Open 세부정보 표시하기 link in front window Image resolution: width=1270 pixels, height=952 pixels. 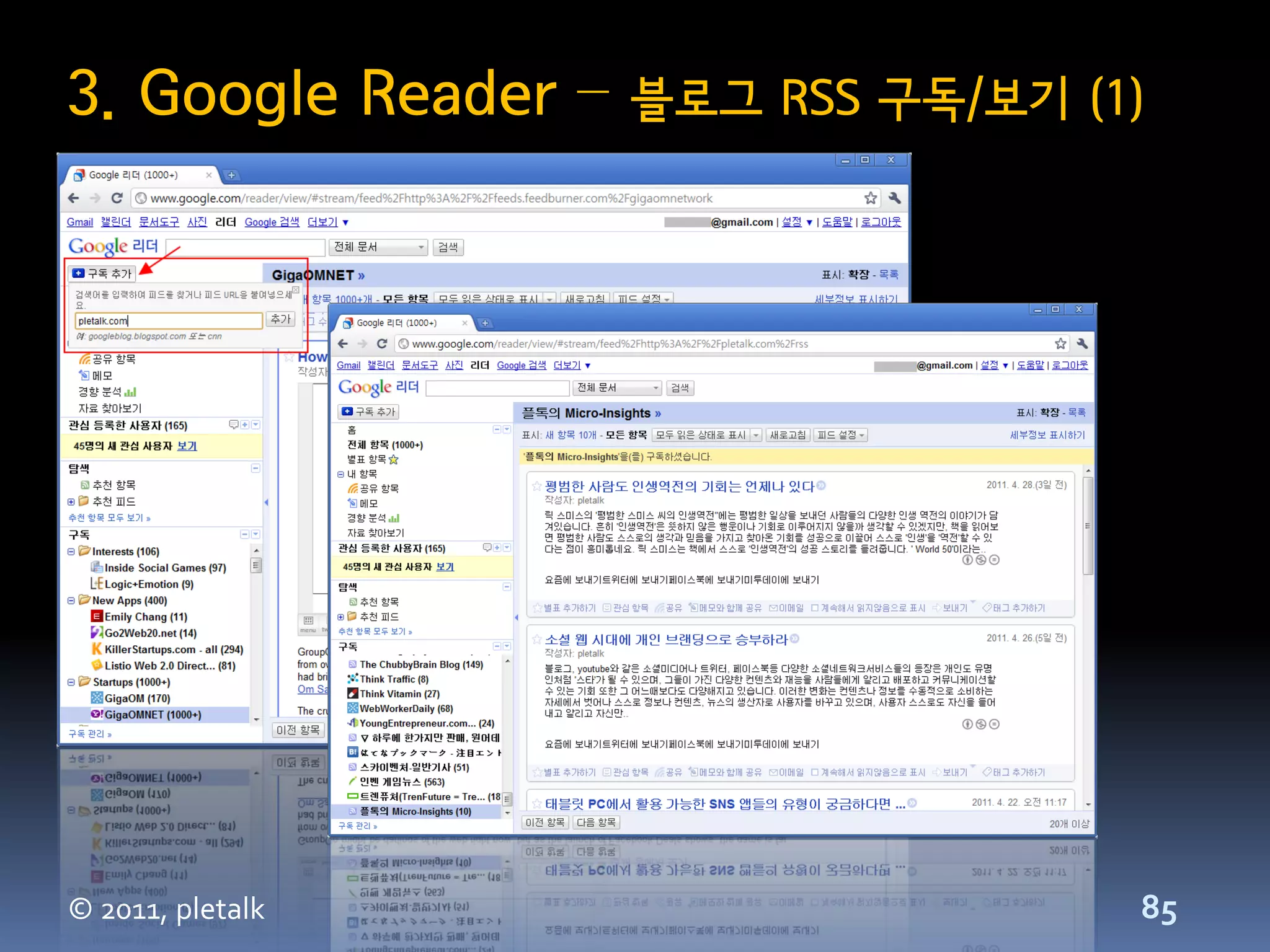pos(1047,435)
